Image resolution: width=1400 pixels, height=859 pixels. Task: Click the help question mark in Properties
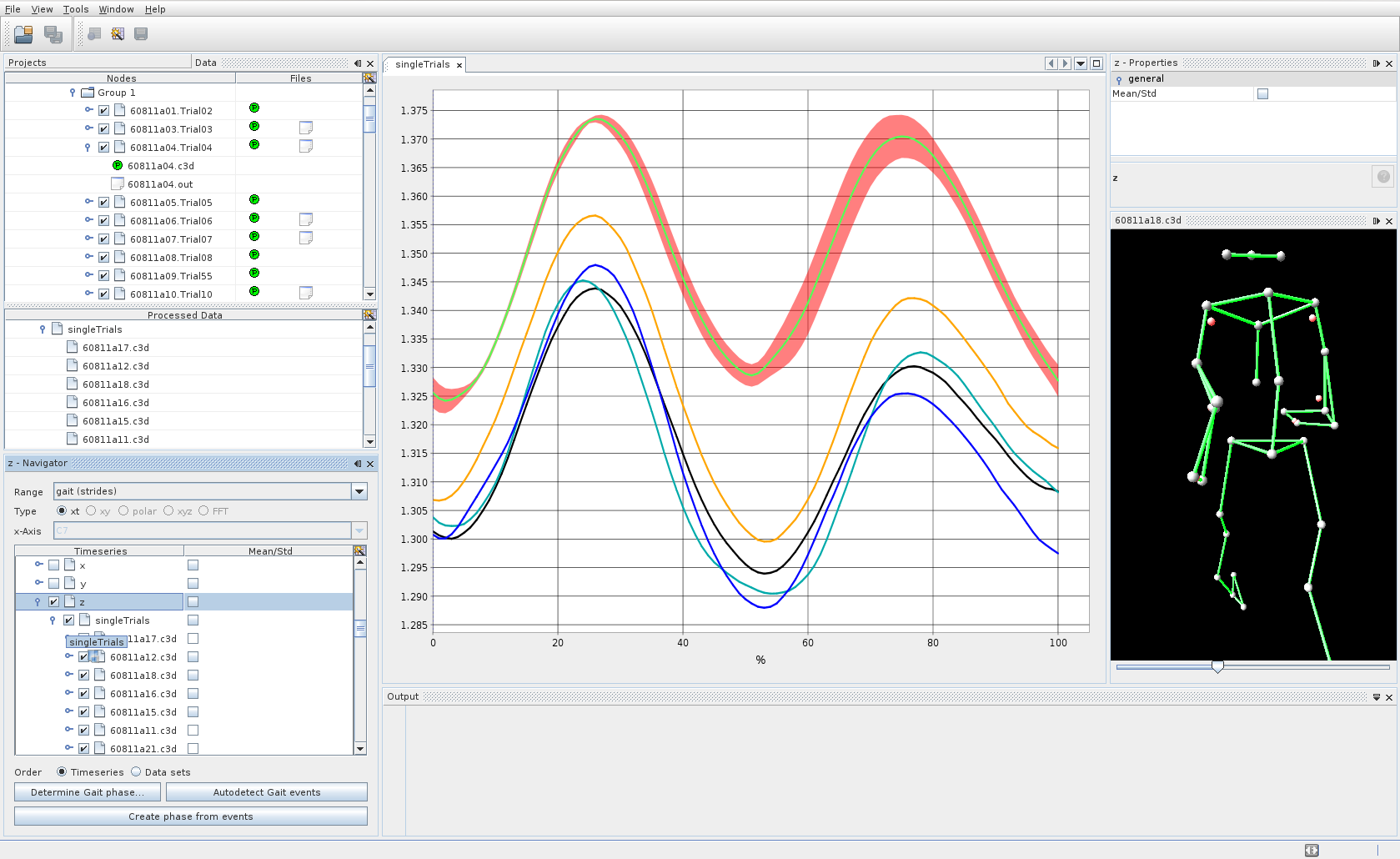[1383, 177]
